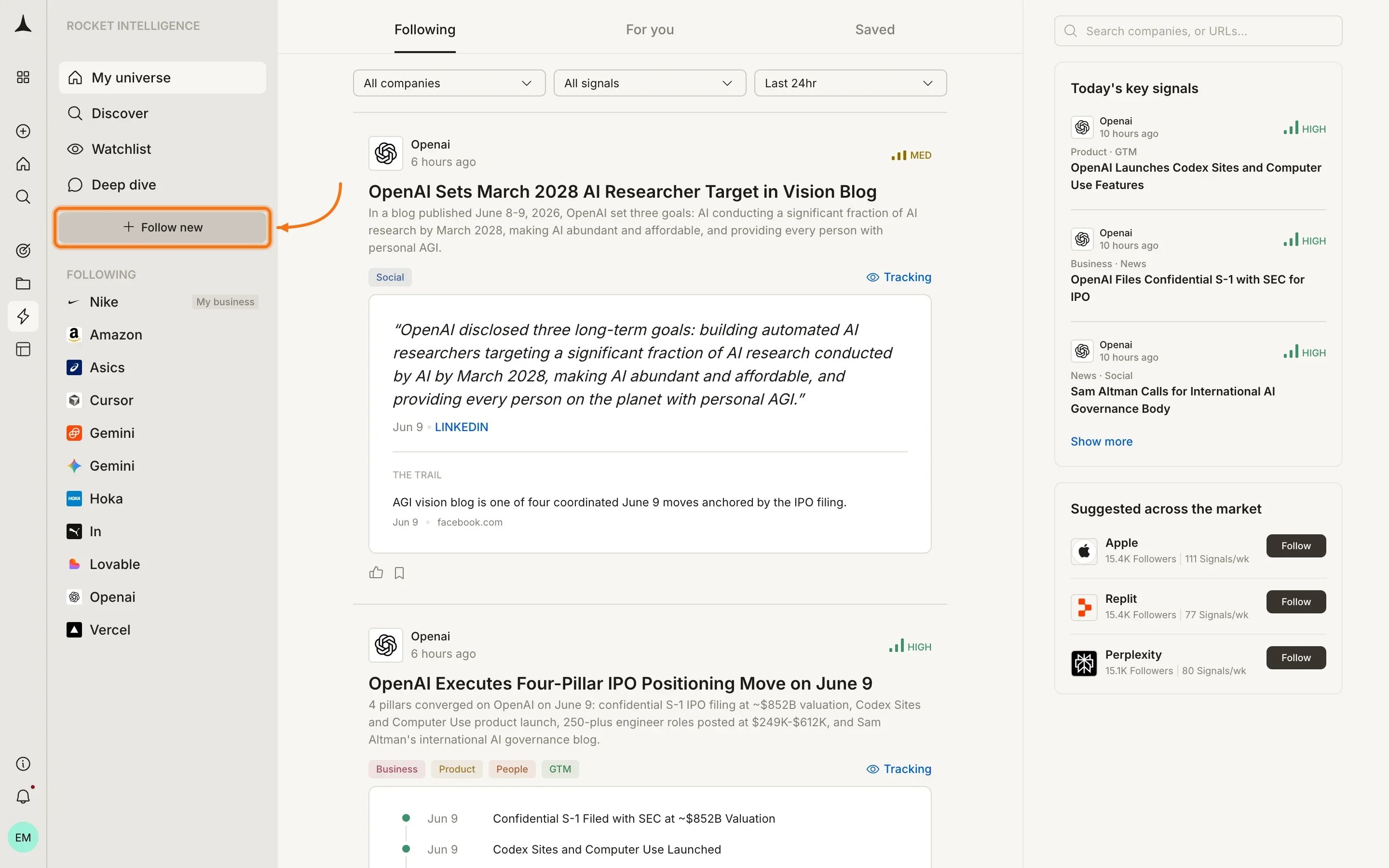The image size is (1389, 868).
Task: Click the info circle icon in left rail
Action: pos(23,763)
